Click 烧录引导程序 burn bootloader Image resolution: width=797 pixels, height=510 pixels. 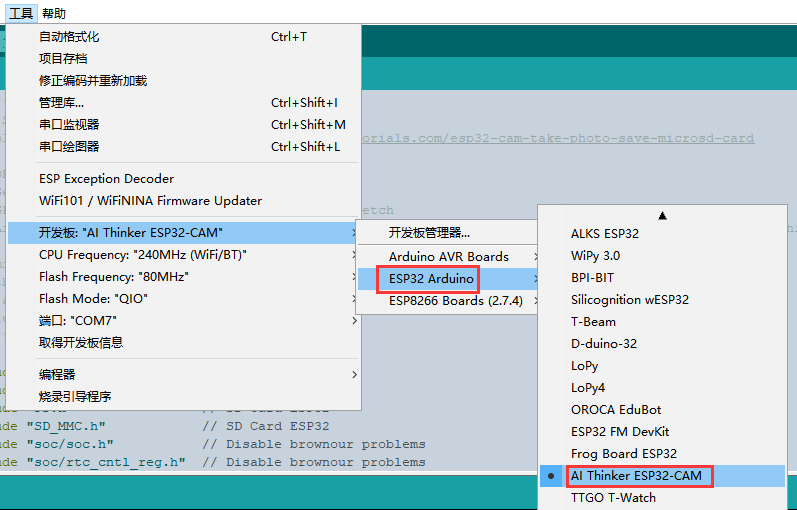[x=184, y=396]
